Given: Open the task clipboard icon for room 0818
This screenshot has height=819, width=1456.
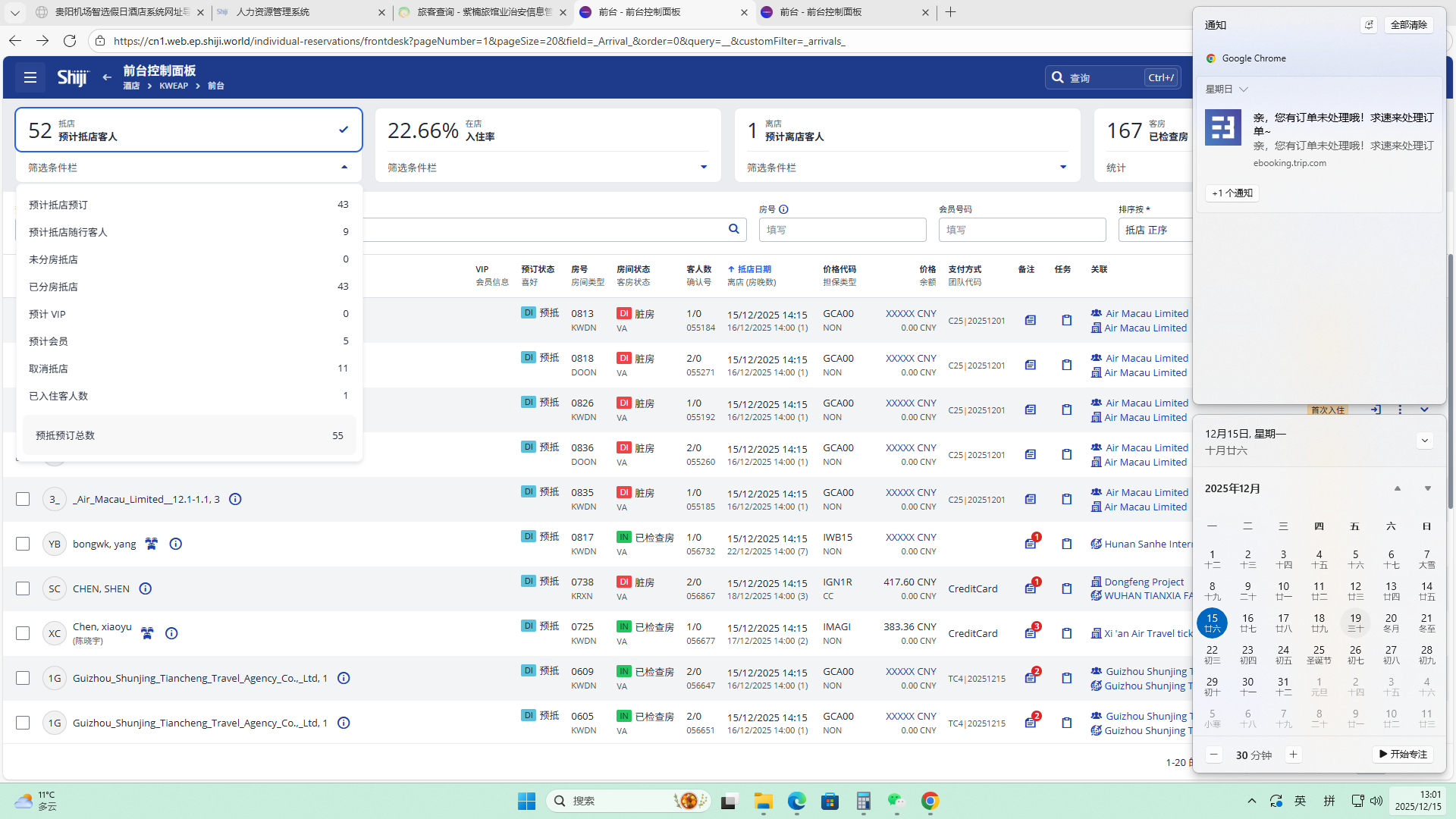Looking at the screenshot, I should (1066, 365).
